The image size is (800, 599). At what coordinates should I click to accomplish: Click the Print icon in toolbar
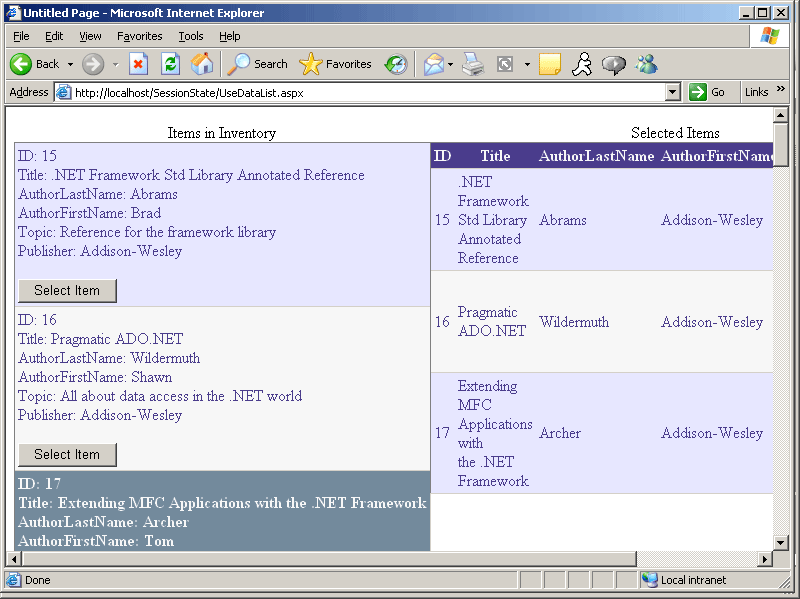coord(473,64)
